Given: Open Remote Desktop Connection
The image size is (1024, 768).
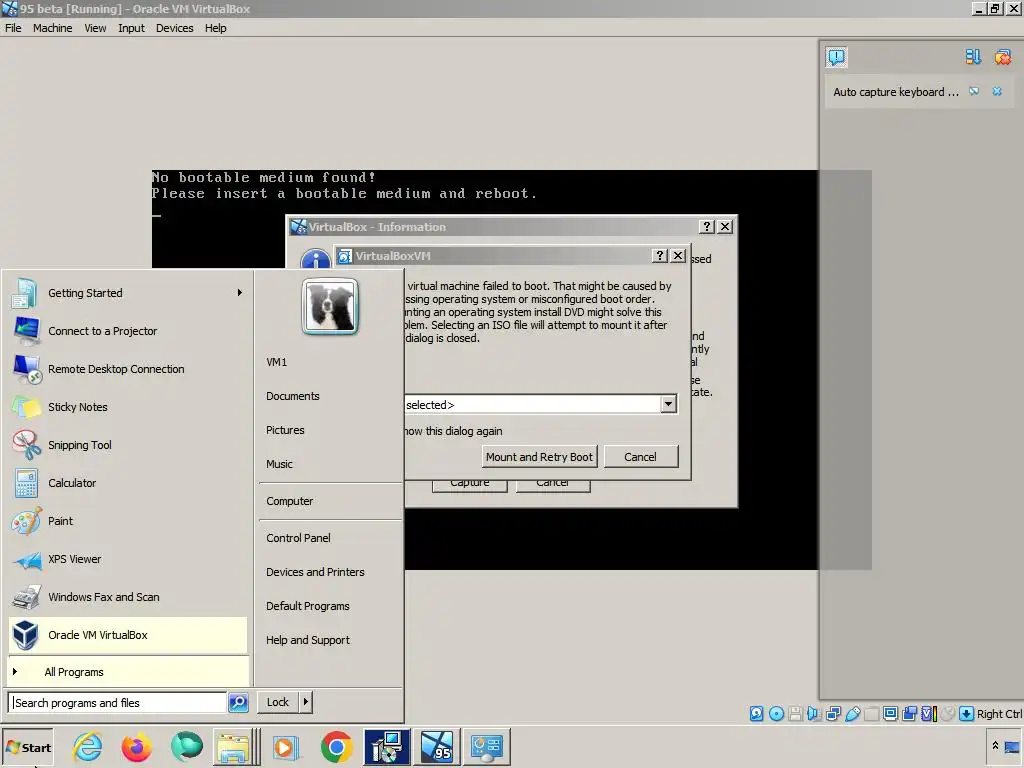Looking at the screenshot, I should point(129,369).
